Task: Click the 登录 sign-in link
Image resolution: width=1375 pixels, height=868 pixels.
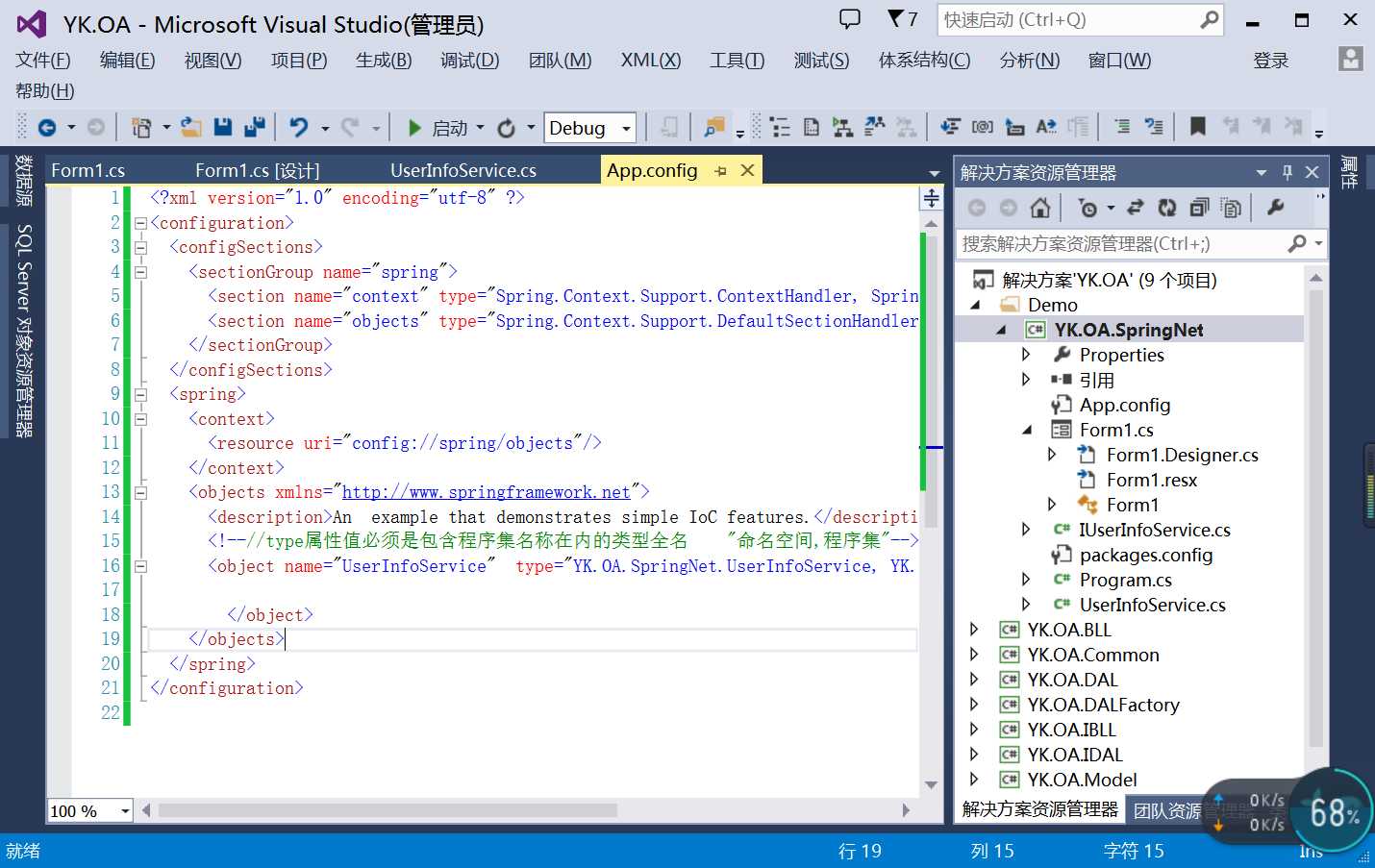Action: (1271, 61)
